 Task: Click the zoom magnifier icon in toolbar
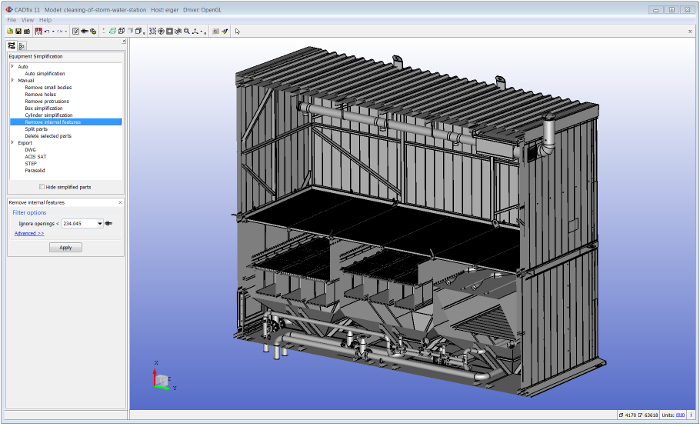pos(186,31)
